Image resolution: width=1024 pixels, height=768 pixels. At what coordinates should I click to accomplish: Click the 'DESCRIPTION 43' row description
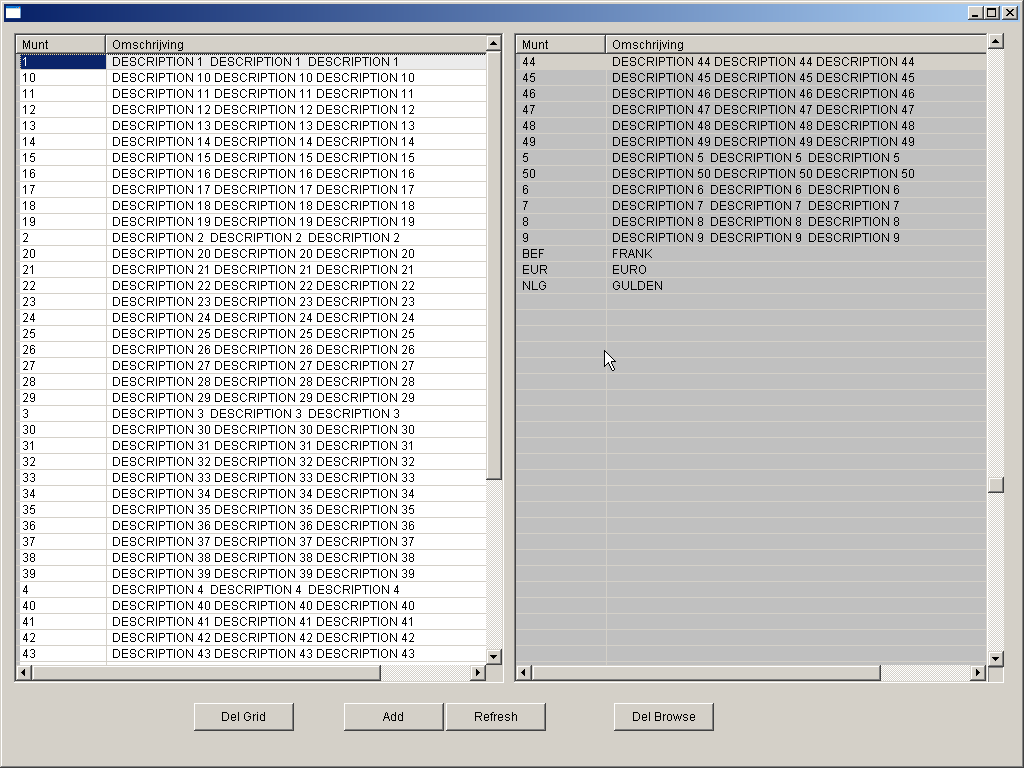pyautogui.click(x=296, y=654)
